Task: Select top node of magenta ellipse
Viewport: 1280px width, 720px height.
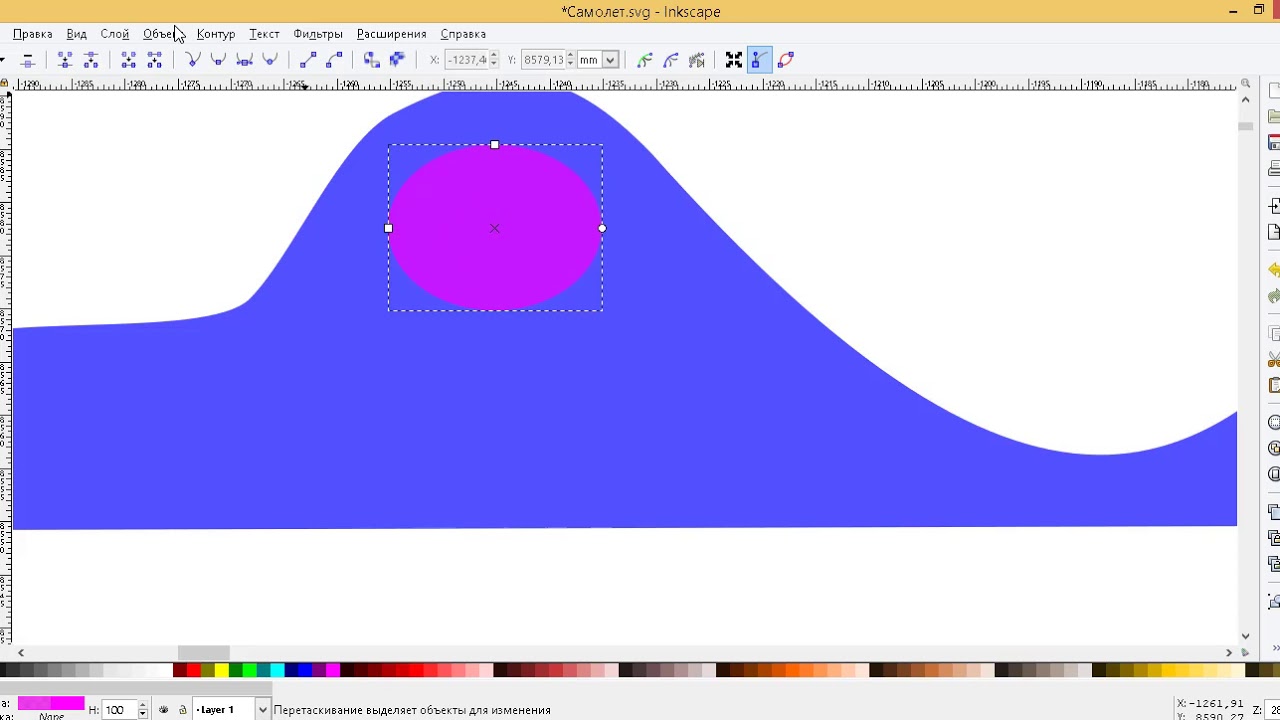Action: point(495,145)
